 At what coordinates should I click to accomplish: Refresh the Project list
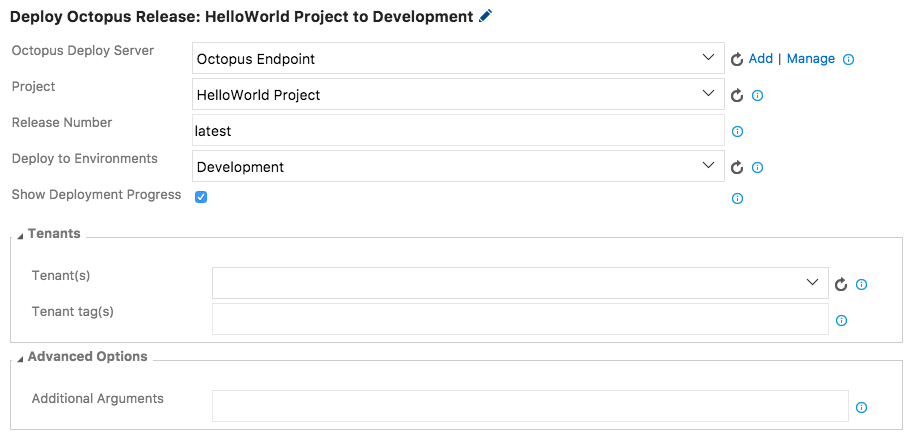coord(737,96)
